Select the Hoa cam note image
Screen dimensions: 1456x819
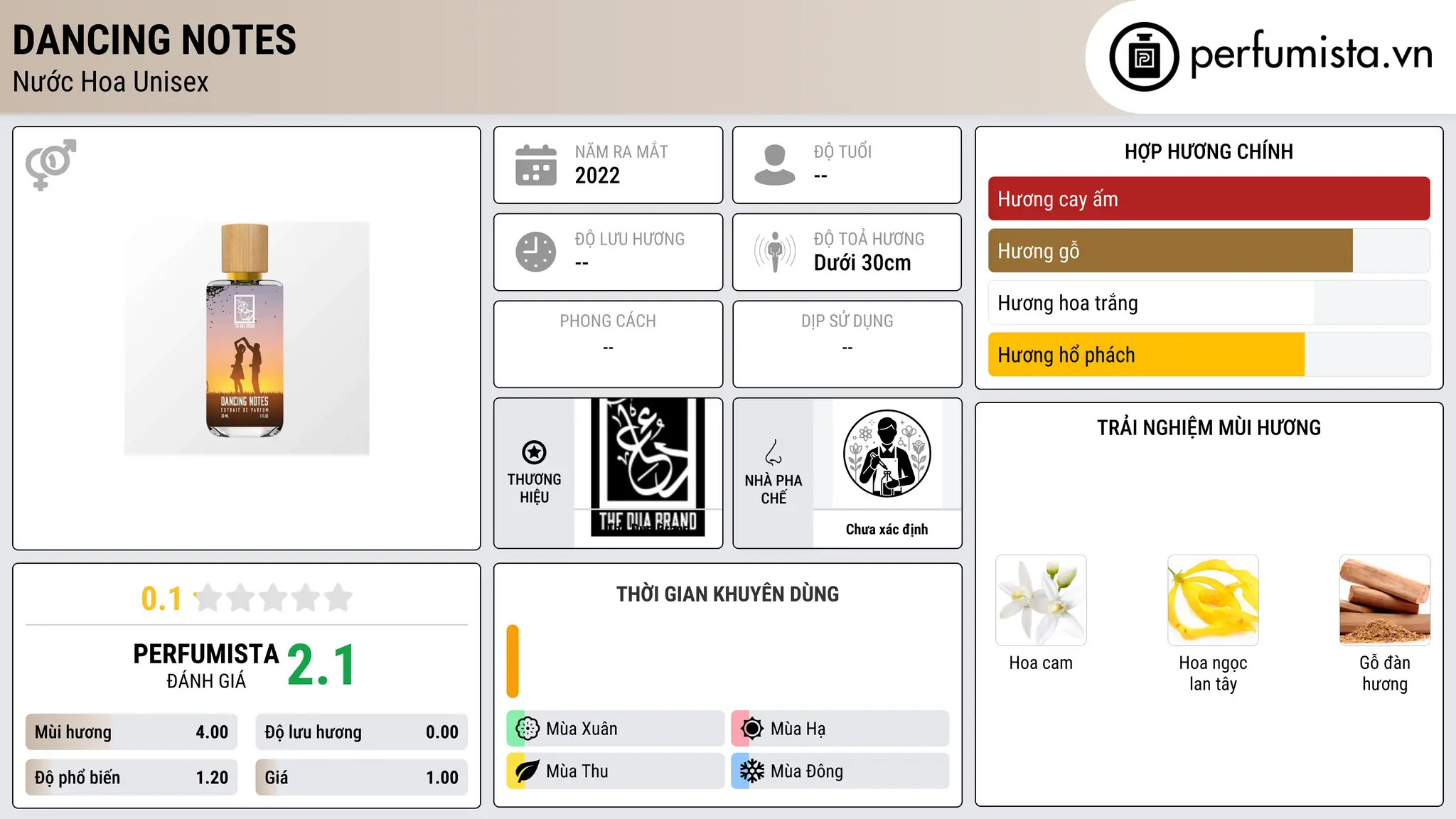[1041, 600]
